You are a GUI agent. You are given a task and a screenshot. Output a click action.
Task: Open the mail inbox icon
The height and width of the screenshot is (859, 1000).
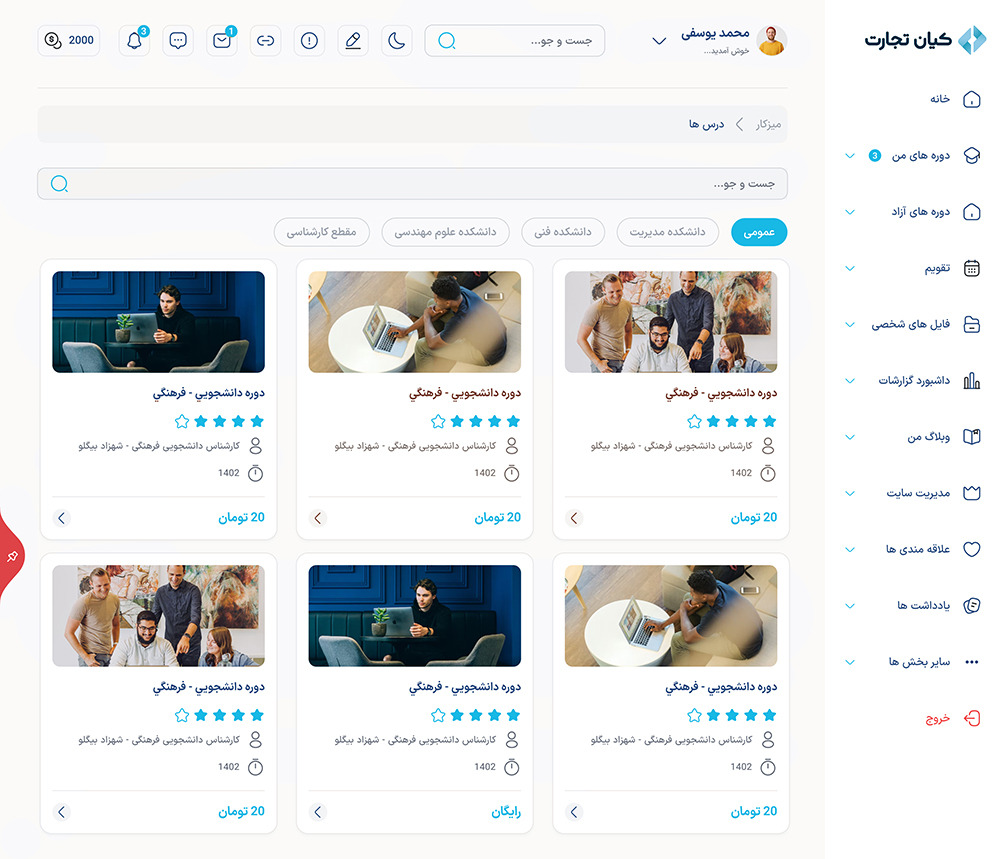click(221, 41)
